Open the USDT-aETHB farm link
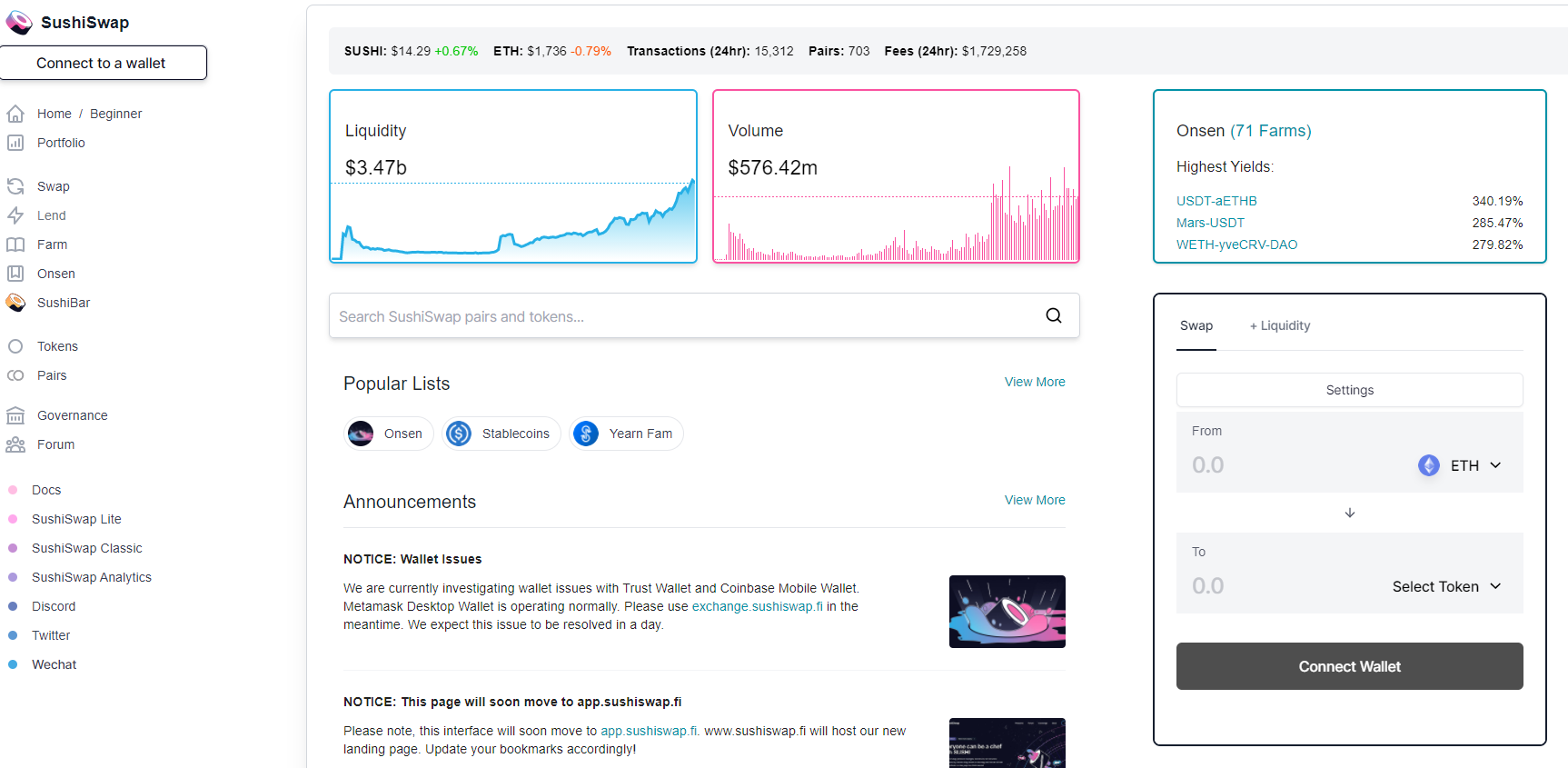 (x=1216, y=201)
